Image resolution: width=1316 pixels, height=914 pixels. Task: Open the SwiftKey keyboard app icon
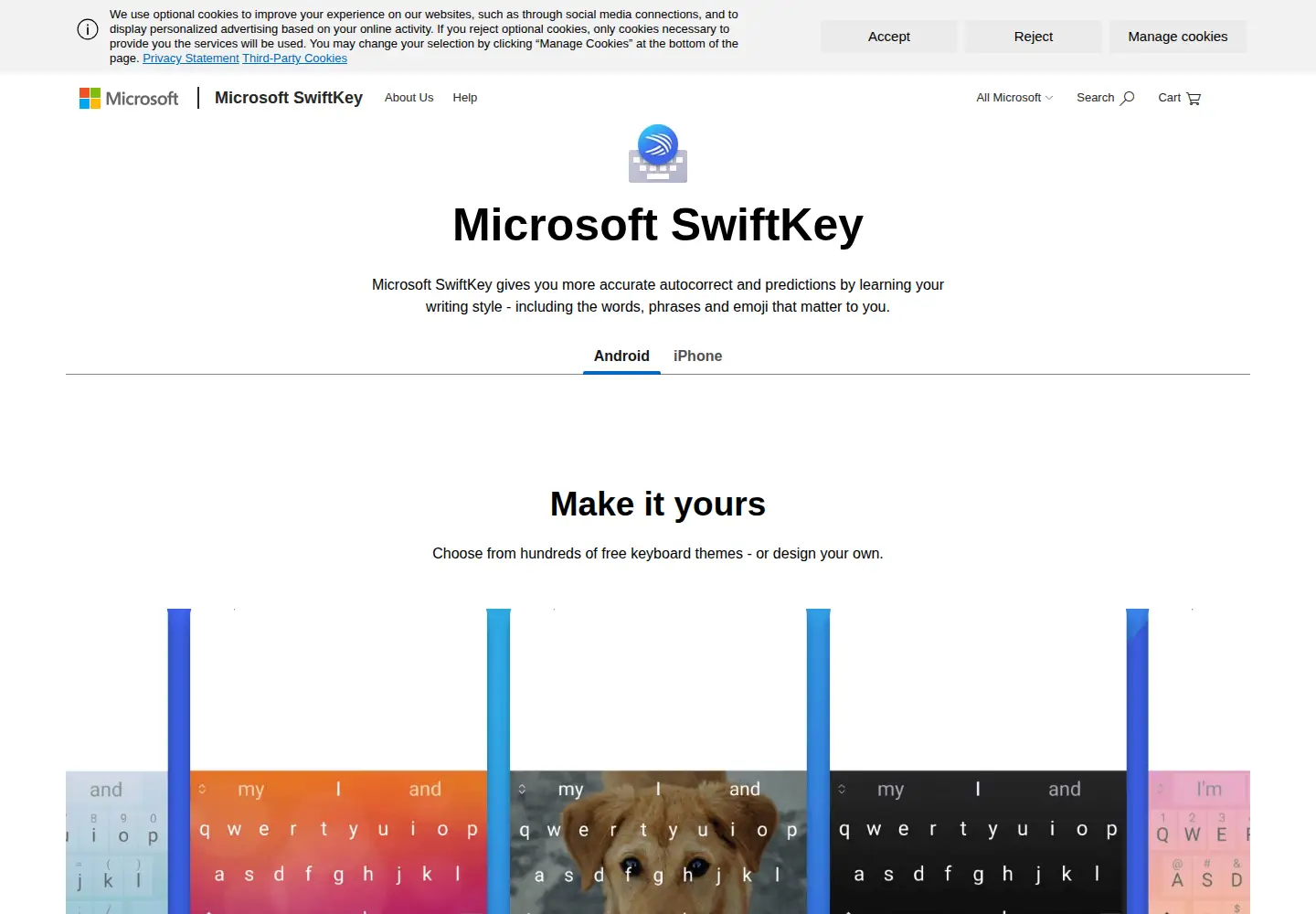pos(658,154)
